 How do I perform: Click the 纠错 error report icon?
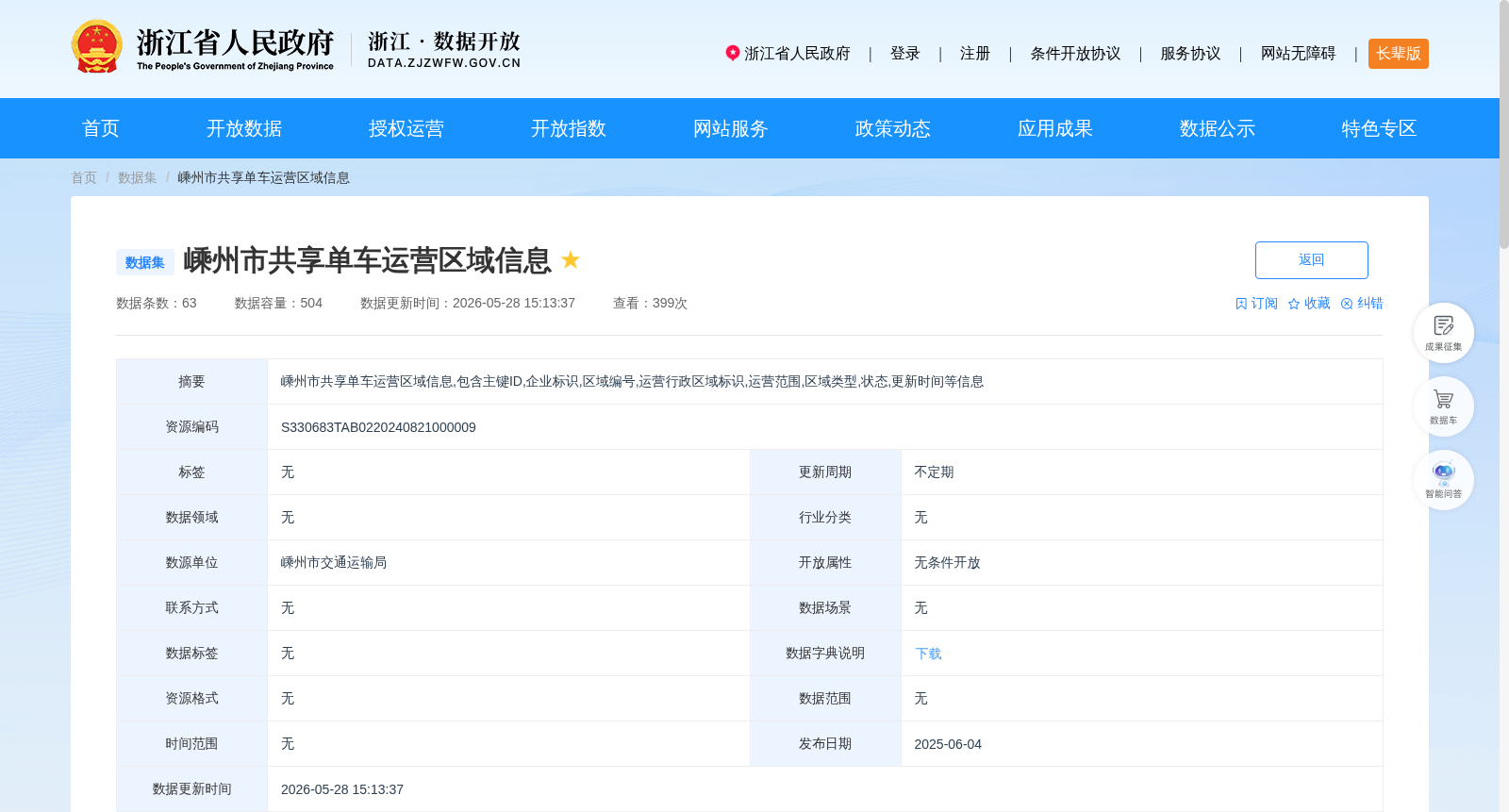click(1347, 304)
